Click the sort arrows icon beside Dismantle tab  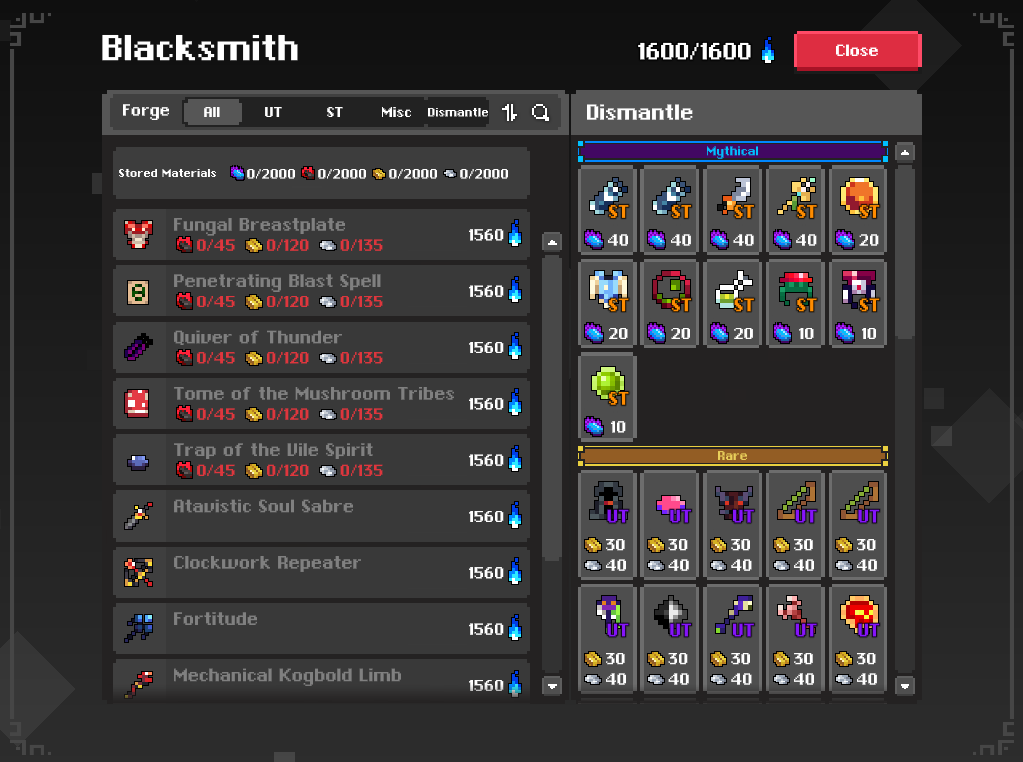[x=510, y=112]
